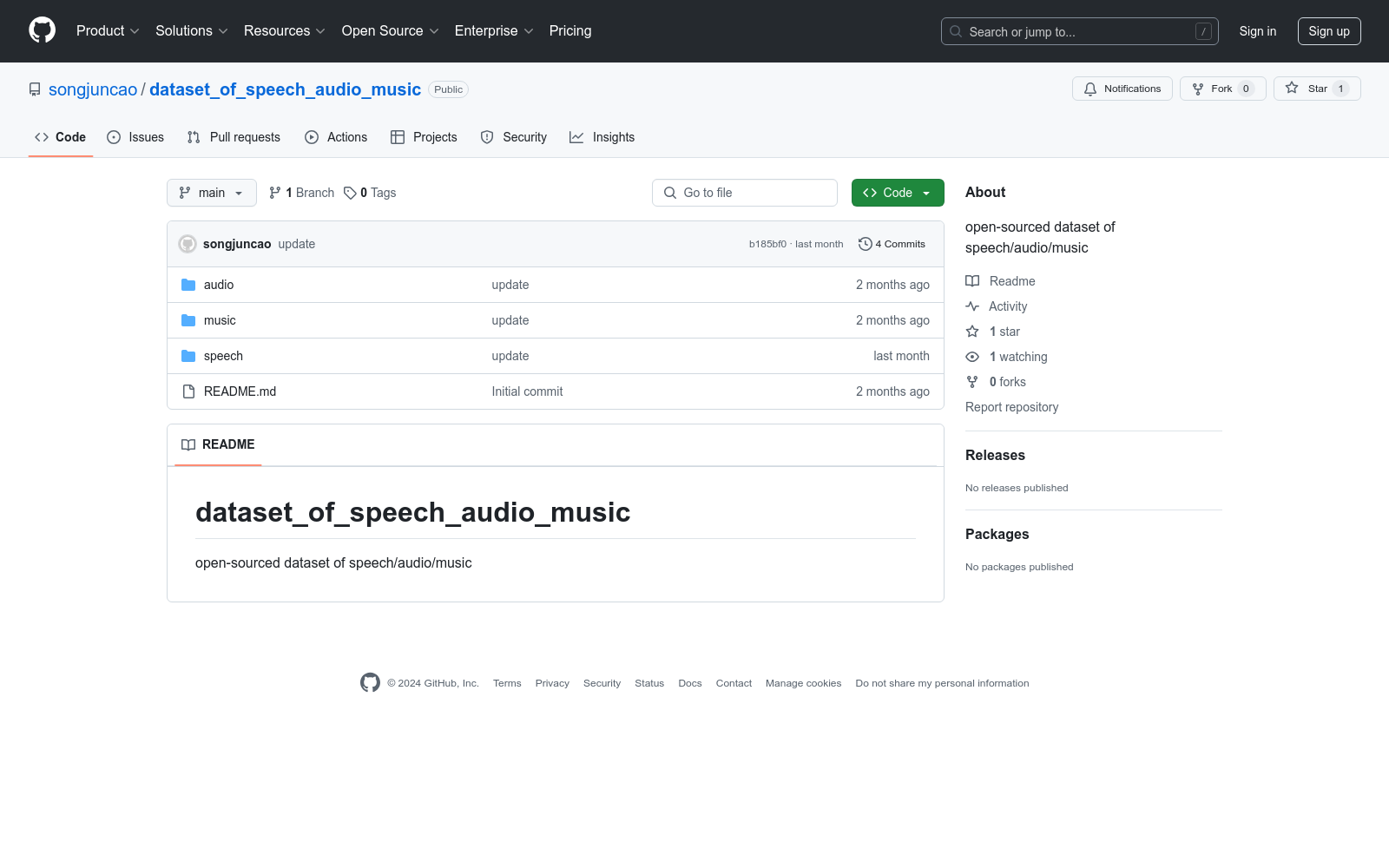Image resolution: width=1389 pixels, height=868 pixels.
Task: Click the star icon beside 1 star
Action: [972, 332]
